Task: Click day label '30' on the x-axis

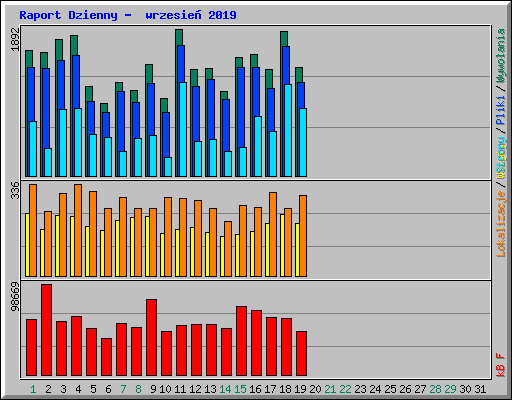Action: pyautogui.click(x=465, y=389)
